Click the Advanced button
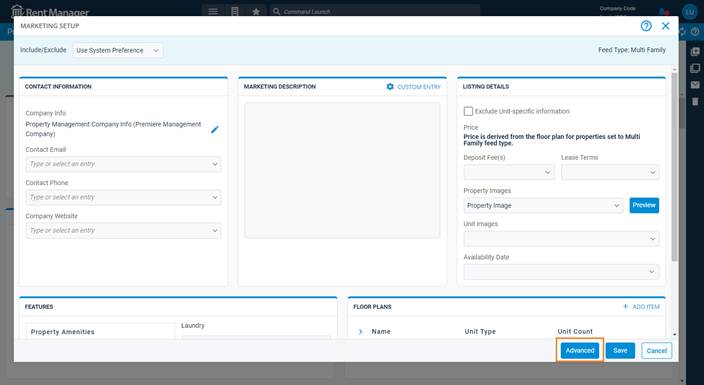 580,350
